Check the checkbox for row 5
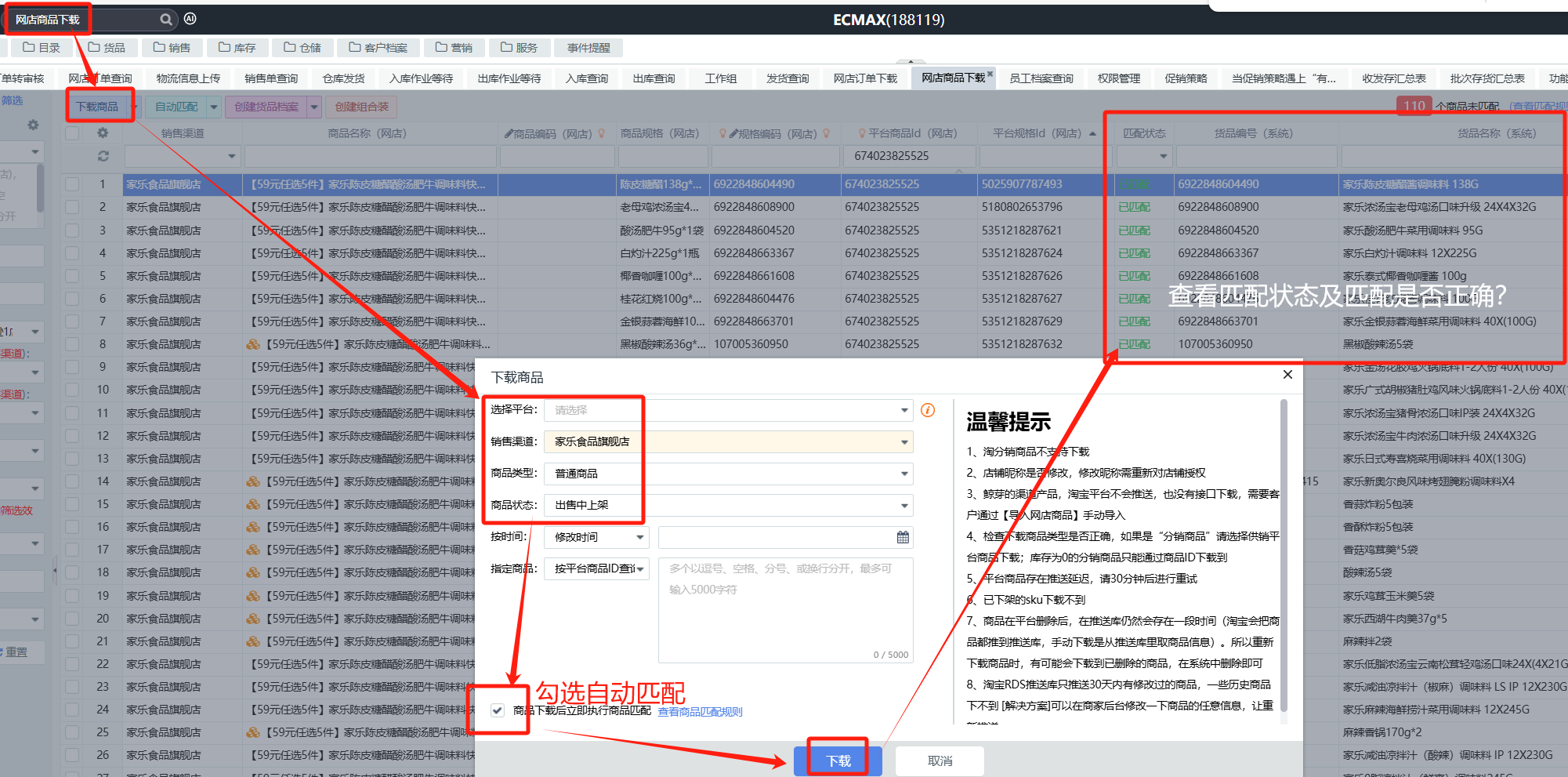 pyautogui.click(x=72, y=276)
